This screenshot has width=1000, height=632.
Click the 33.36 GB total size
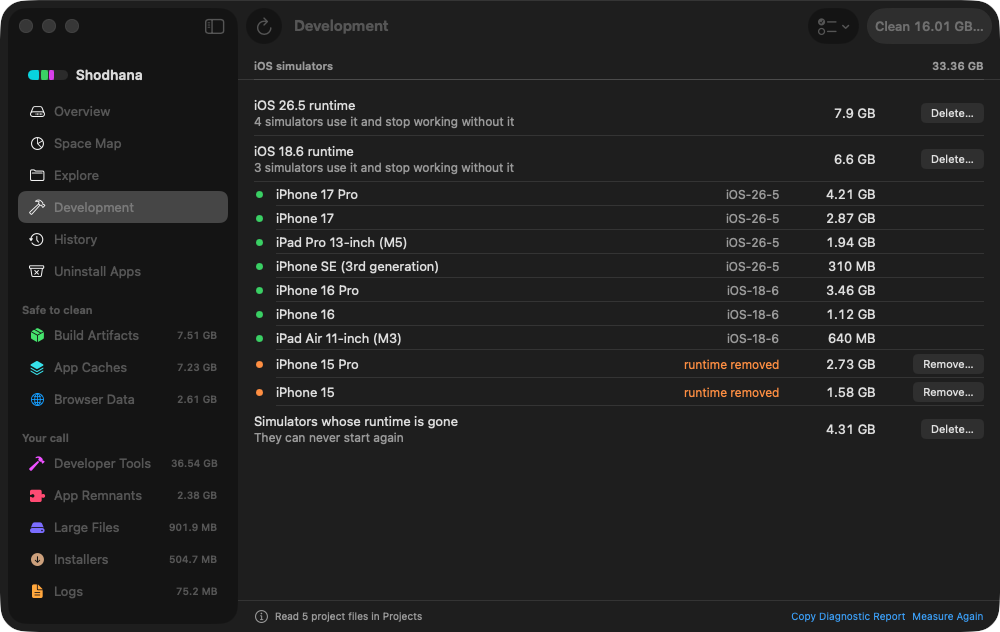(x=957, y=66)
